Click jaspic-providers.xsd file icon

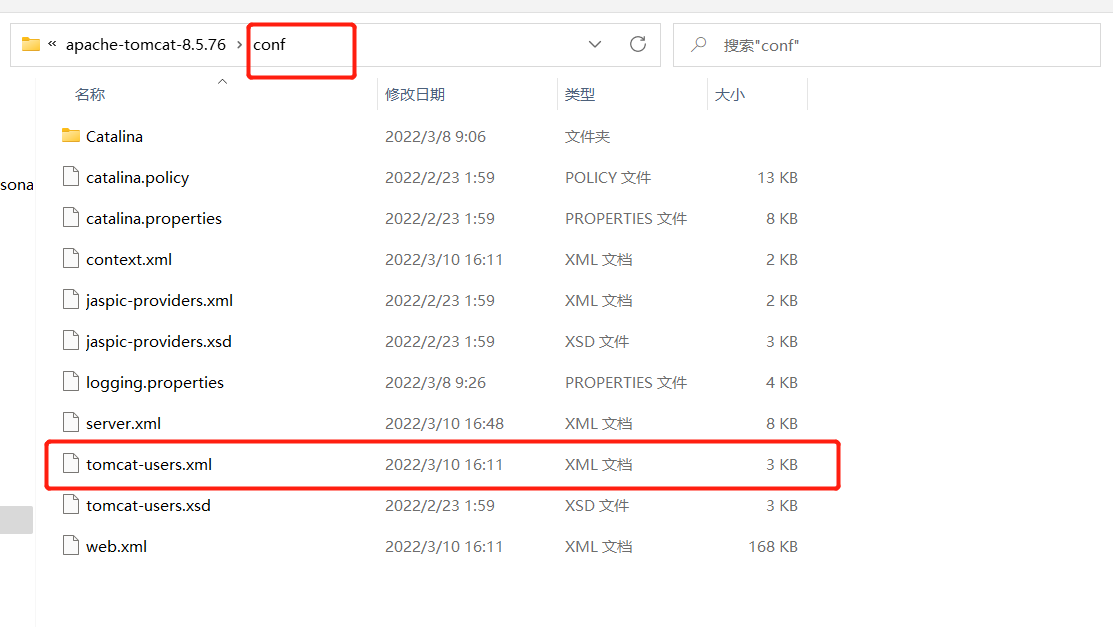[x=71, y=341]
